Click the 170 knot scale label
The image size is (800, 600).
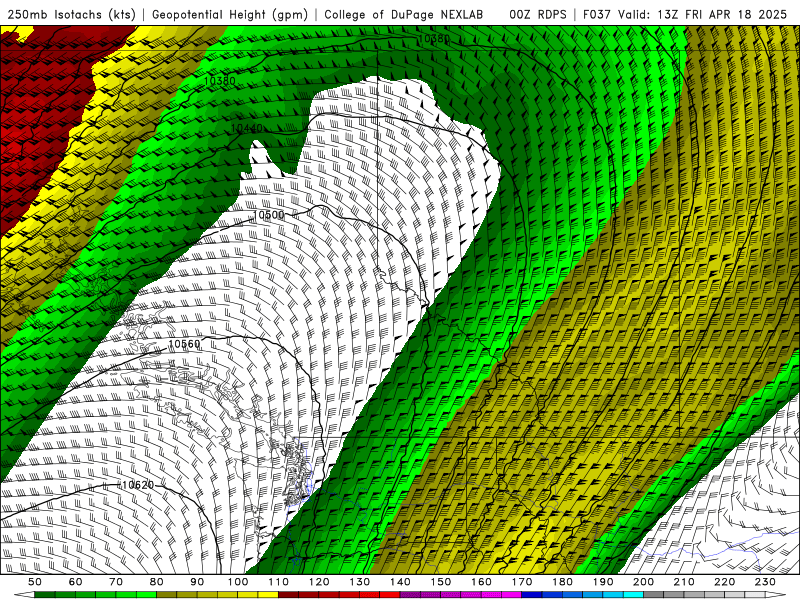[522, 582]
